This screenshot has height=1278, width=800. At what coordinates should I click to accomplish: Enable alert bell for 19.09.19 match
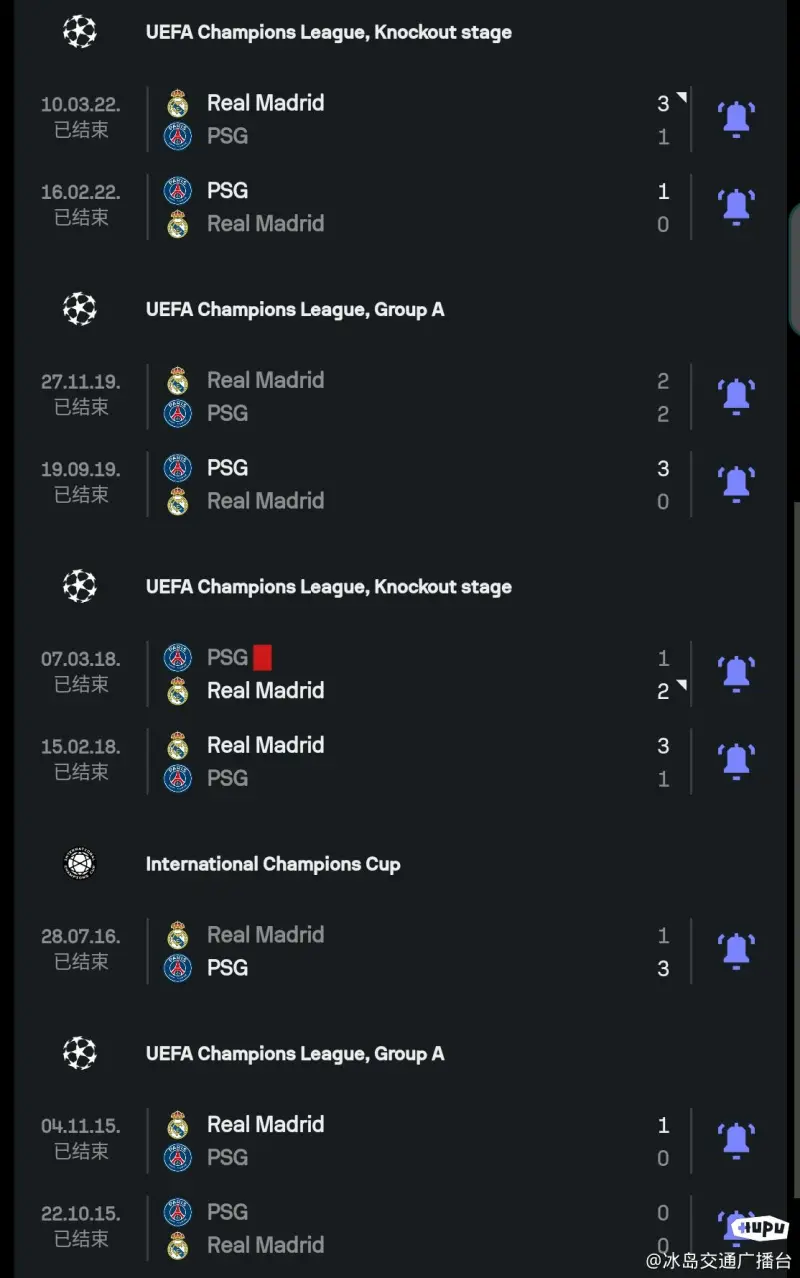pyautogui.click(x=736, y=484)
